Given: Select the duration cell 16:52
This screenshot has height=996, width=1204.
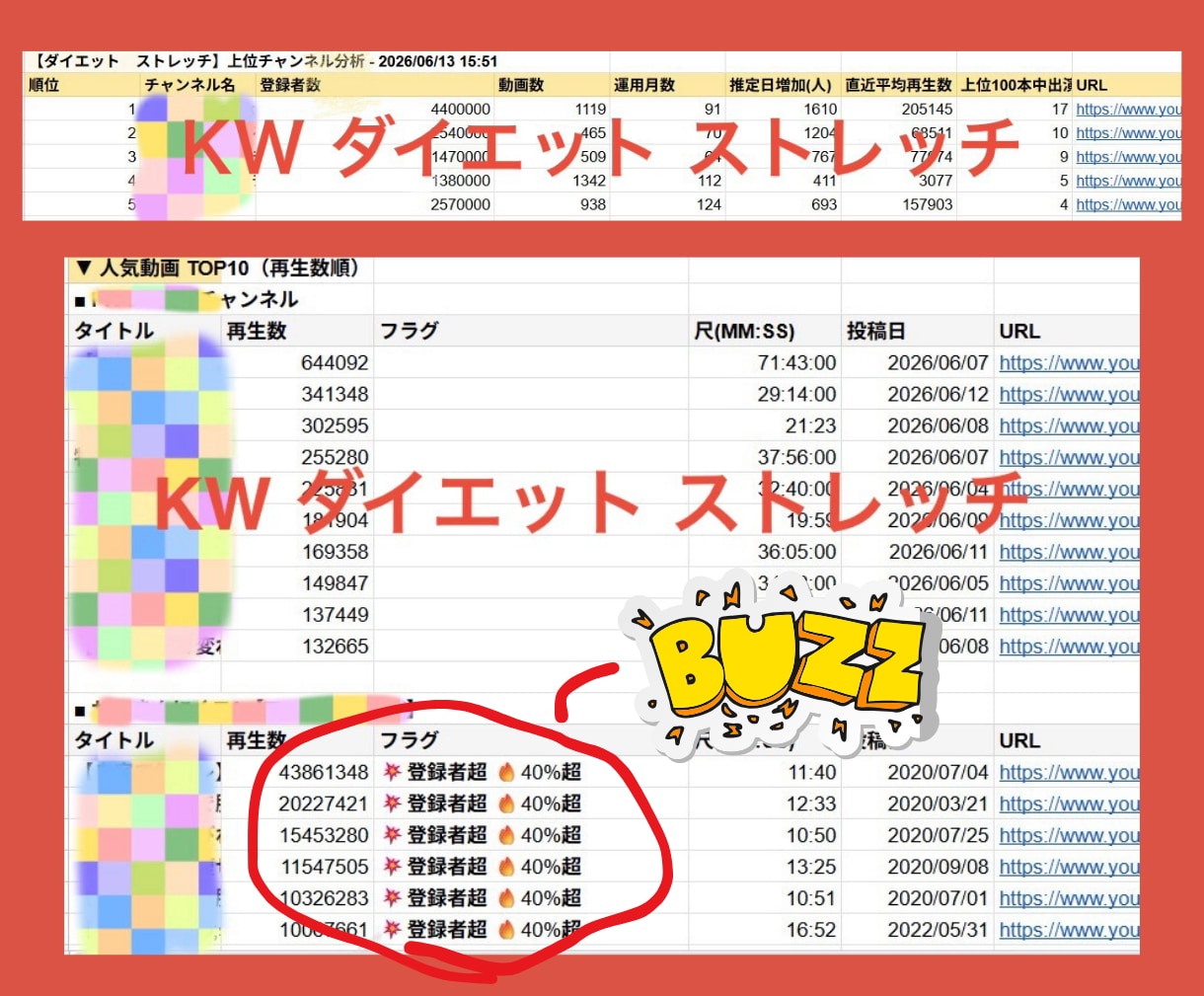Looking at the screenshot, I should pyautogui.click(x=811, y=931).
